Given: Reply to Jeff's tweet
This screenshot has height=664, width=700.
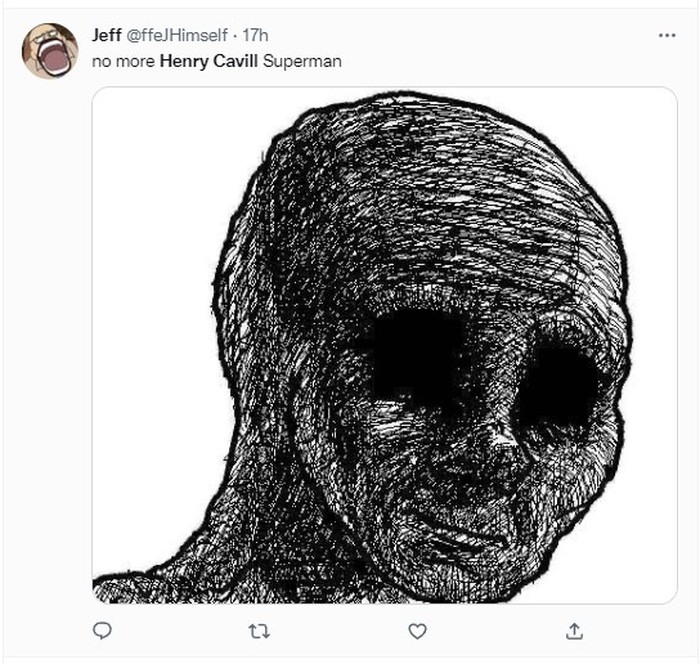Looking at the screenshot, I should click(102, 631).
